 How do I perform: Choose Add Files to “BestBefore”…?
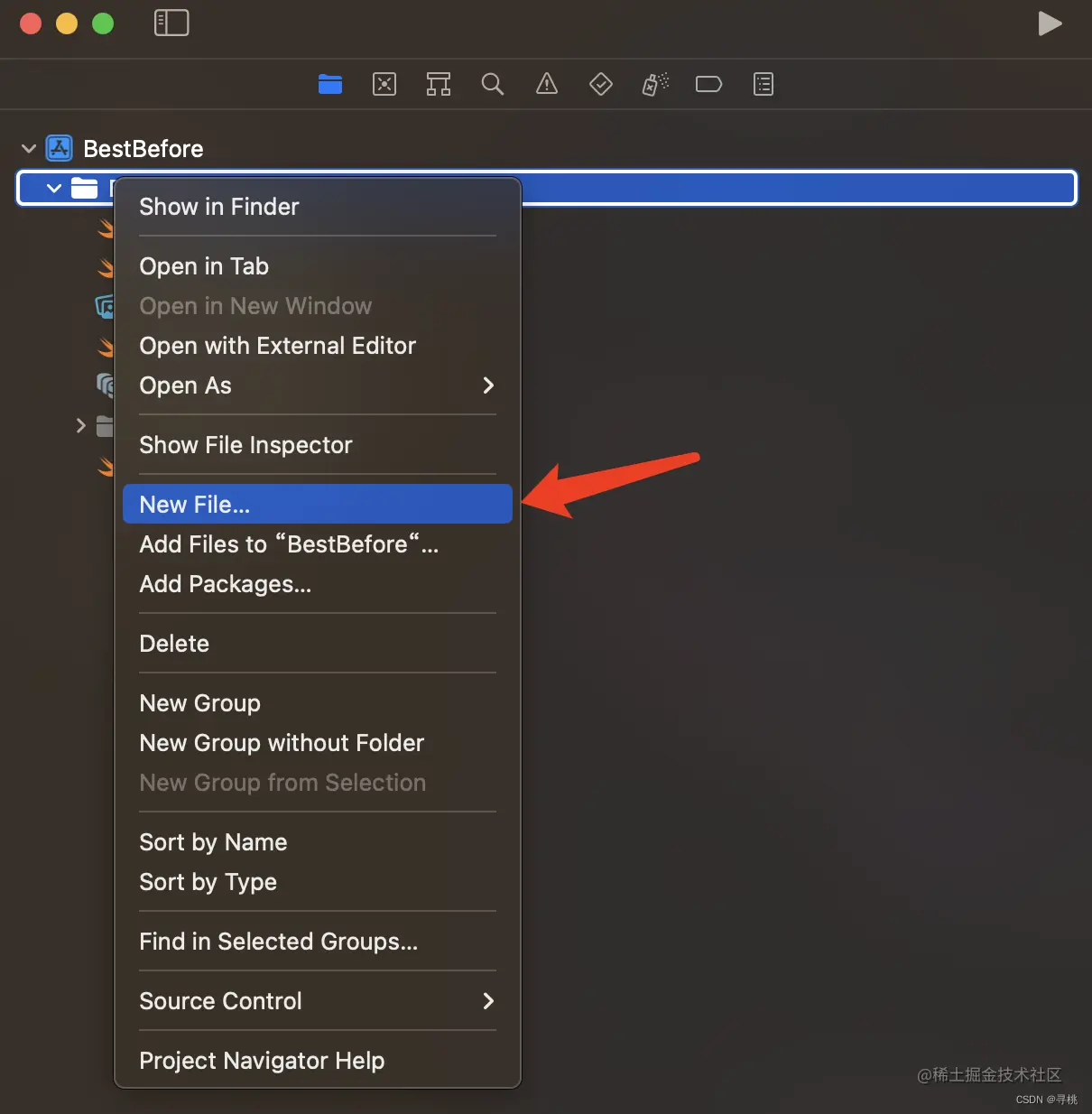tap(318, 544)
